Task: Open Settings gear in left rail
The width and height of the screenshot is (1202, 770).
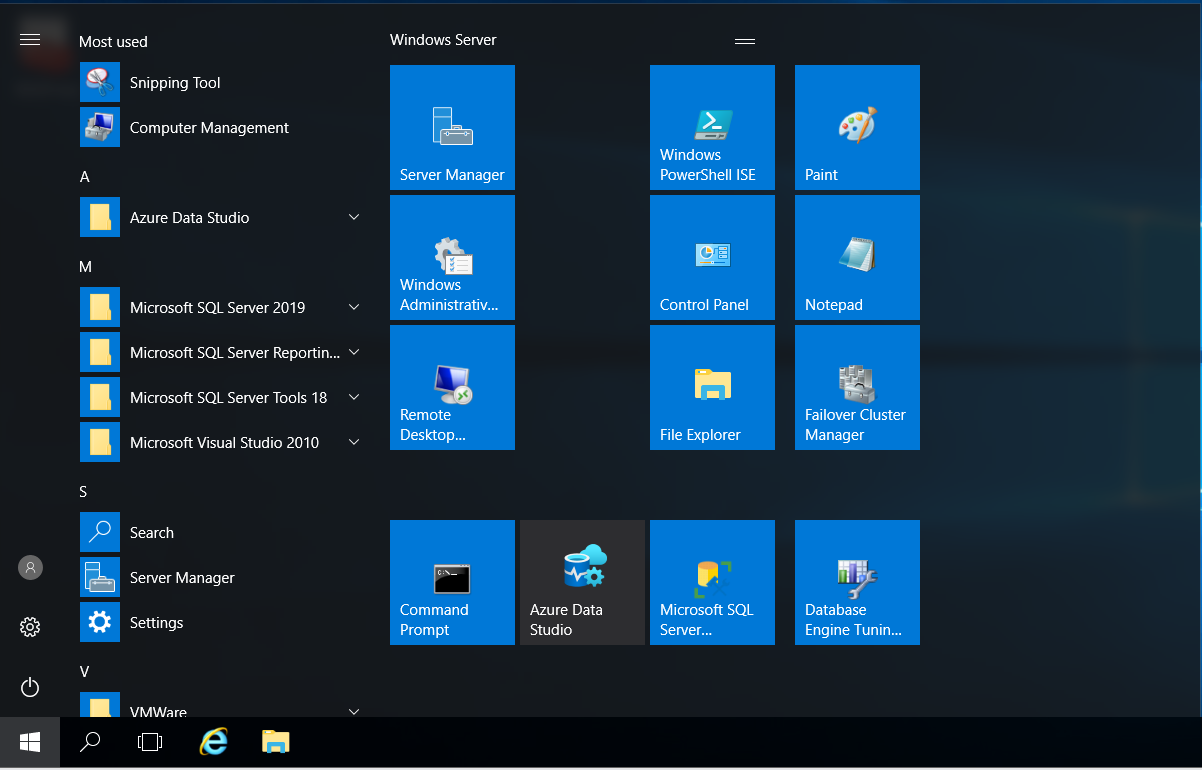Action: (30, 627)
